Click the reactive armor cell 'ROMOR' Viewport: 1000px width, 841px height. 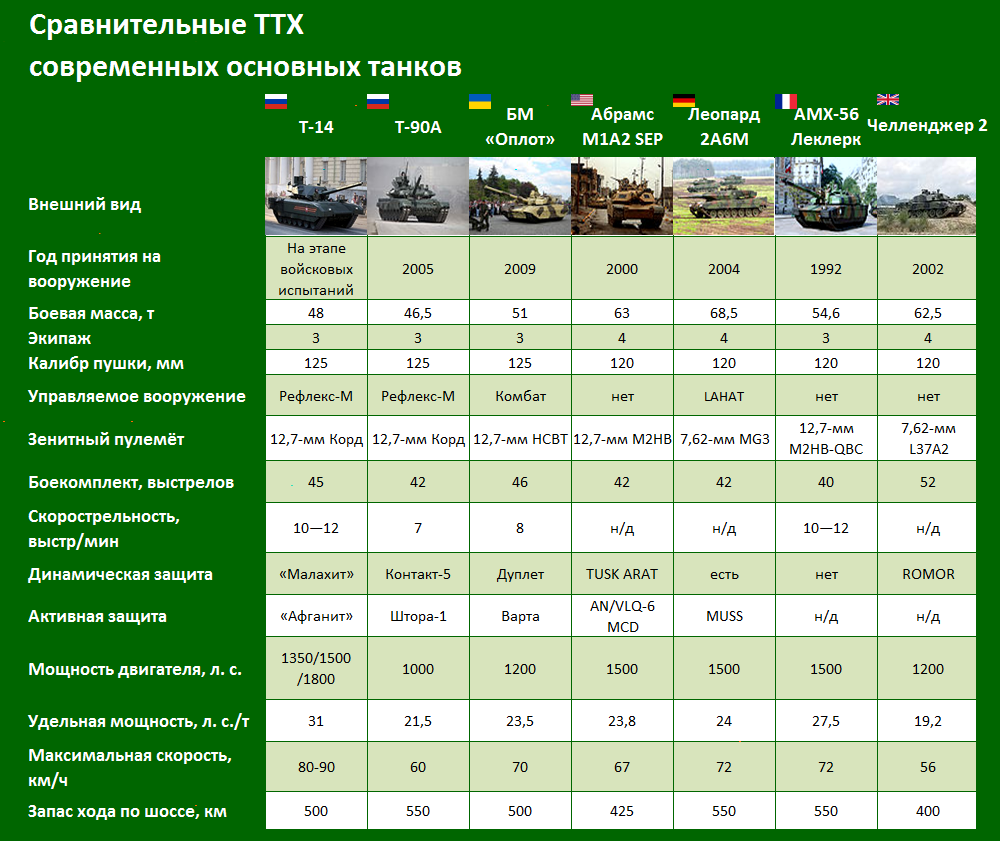click(927, 574)
